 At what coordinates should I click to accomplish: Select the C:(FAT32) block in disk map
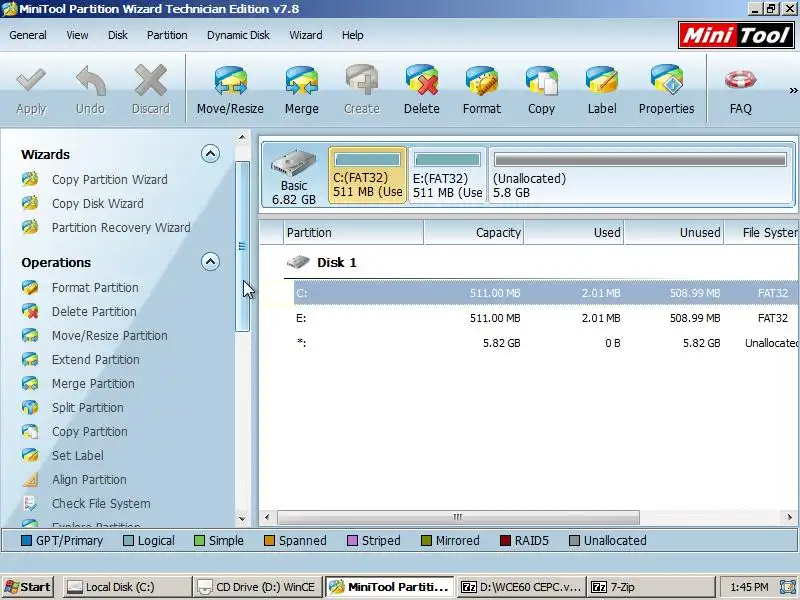(367, 176)
